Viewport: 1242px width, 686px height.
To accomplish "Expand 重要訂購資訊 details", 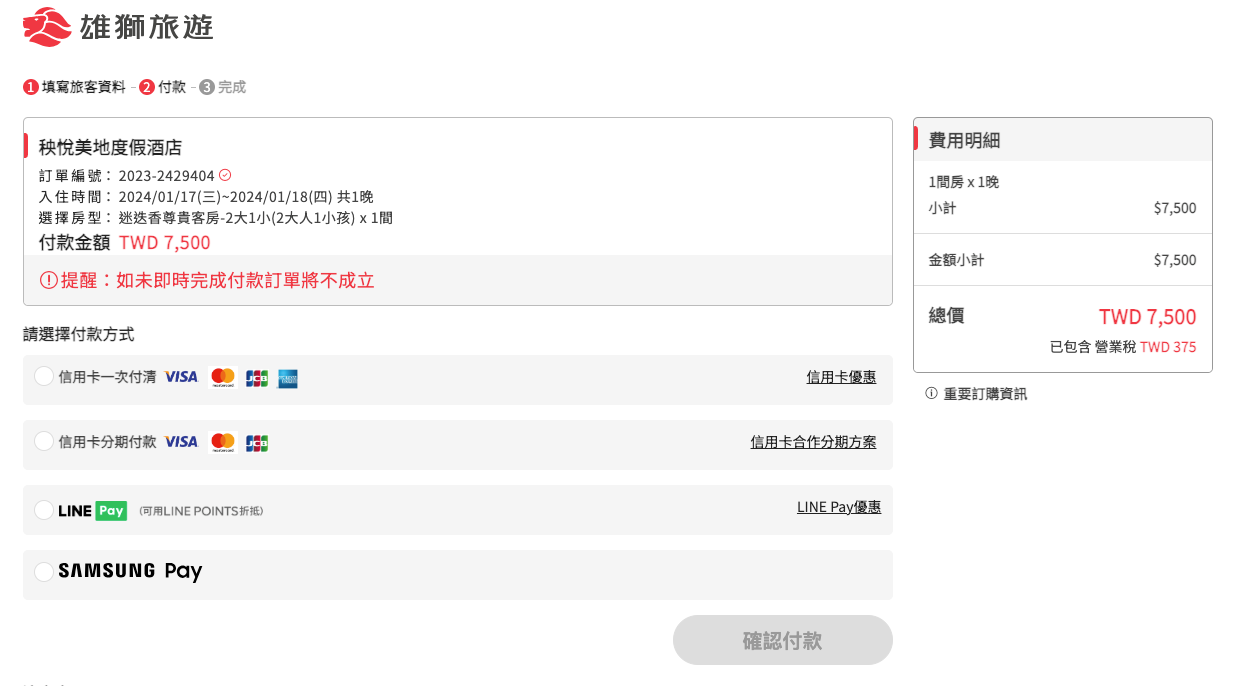I will [985, 394].
